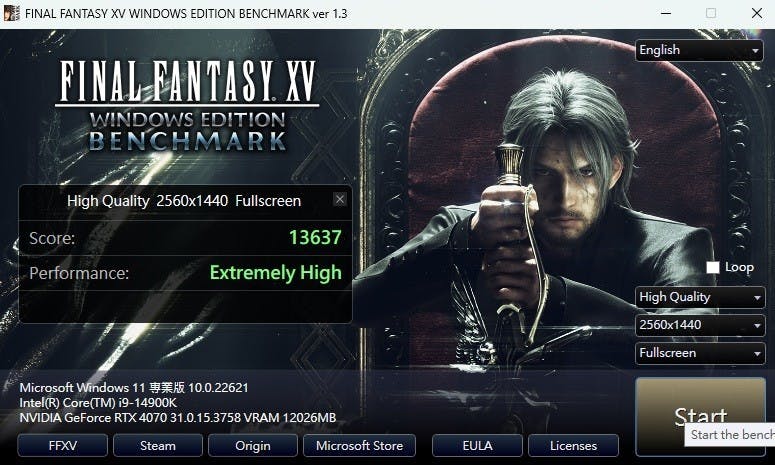Open the English language dropdown
The image size is (775, 465).
(x=699, y=50)
